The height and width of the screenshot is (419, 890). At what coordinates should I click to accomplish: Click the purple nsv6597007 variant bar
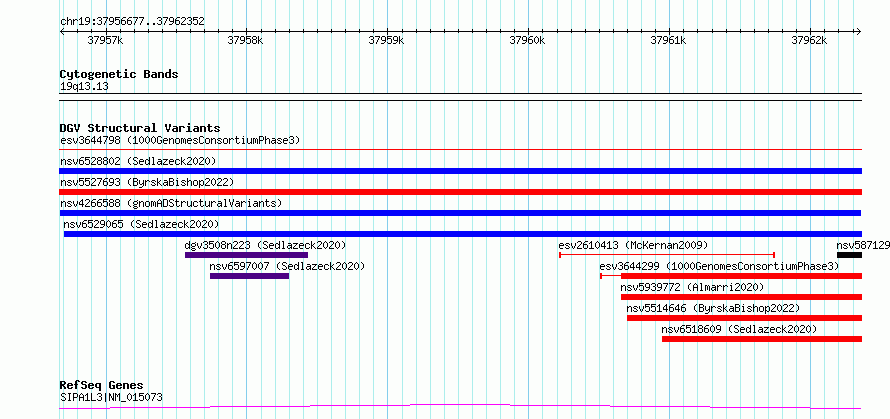coord(249,276)
